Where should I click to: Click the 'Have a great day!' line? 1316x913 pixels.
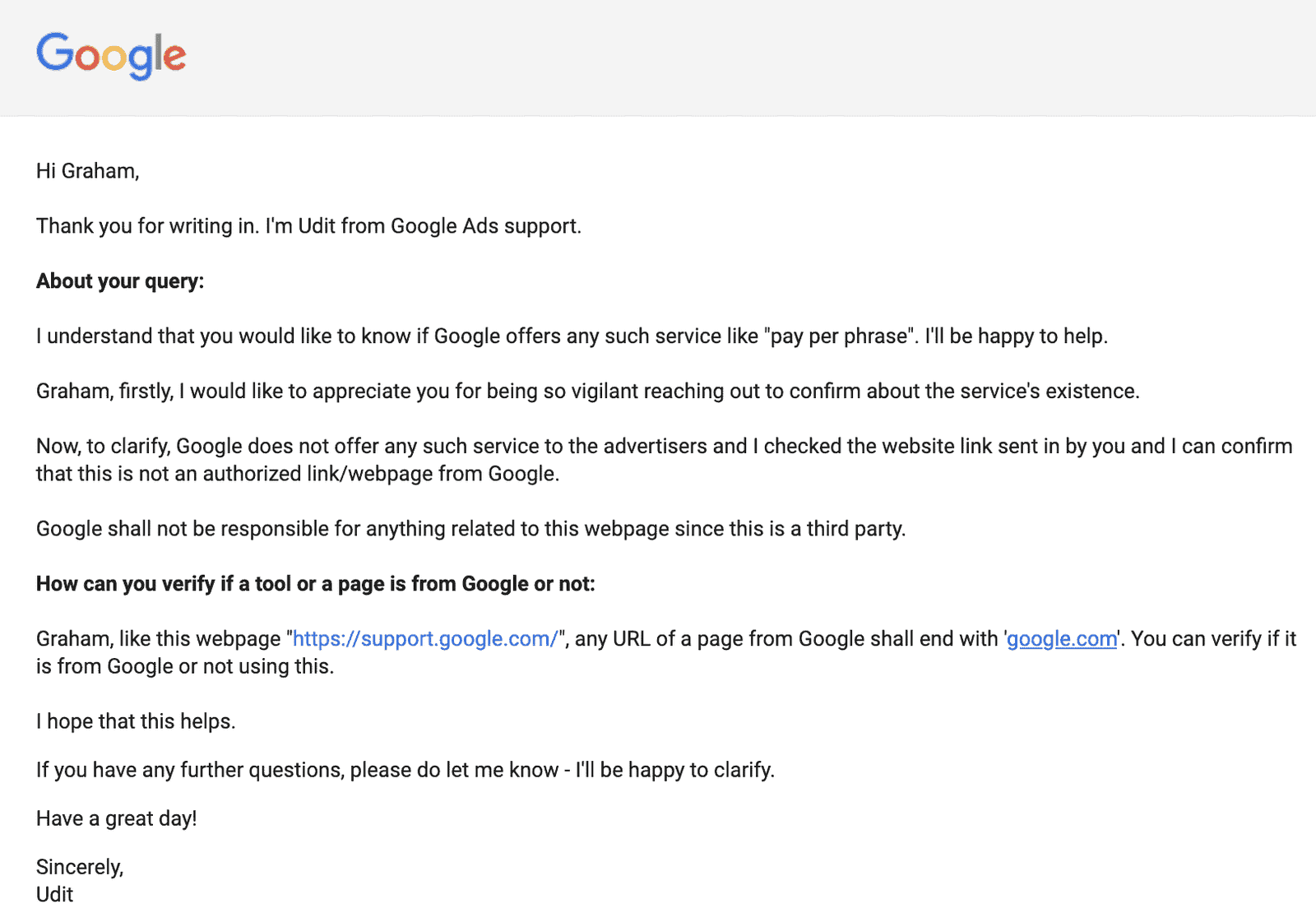pos(117,818)
